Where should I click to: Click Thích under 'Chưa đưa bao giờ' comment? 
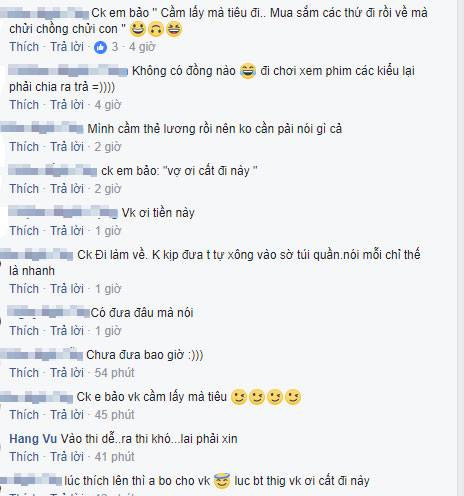(24, 373)
